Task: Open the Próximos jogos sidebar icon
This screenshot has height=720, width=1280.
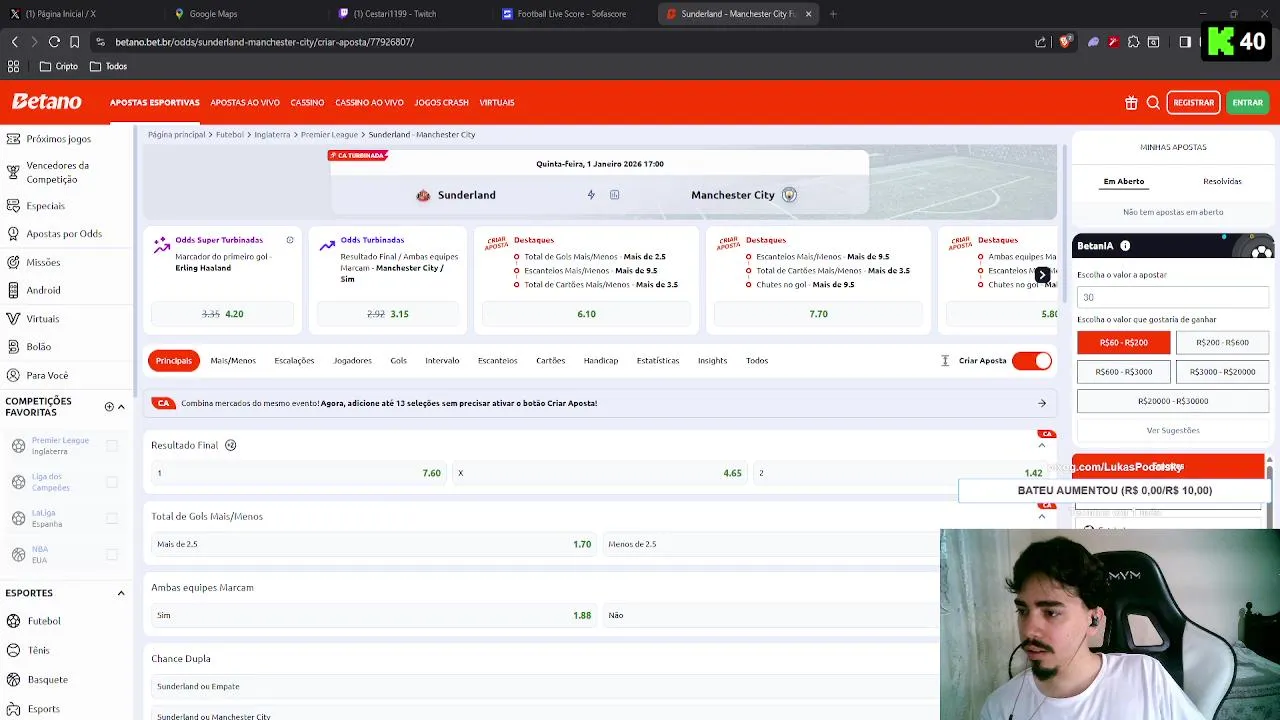Action: 13,138
